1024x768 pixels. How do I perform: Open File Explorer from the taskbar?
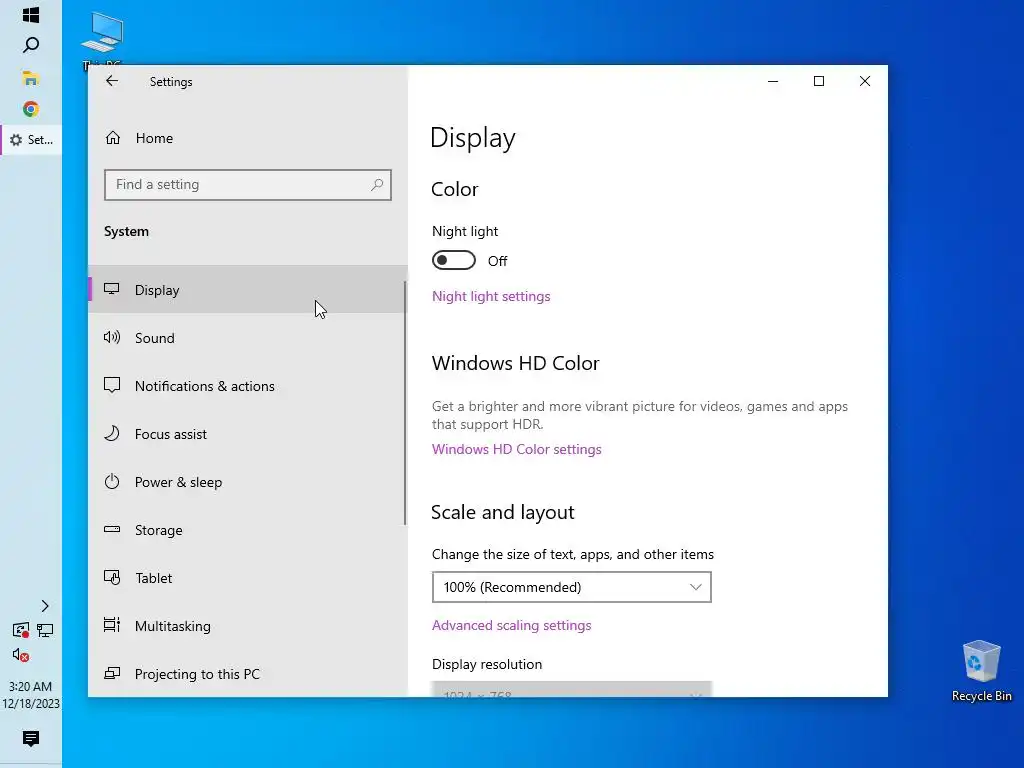pos(31,78)
